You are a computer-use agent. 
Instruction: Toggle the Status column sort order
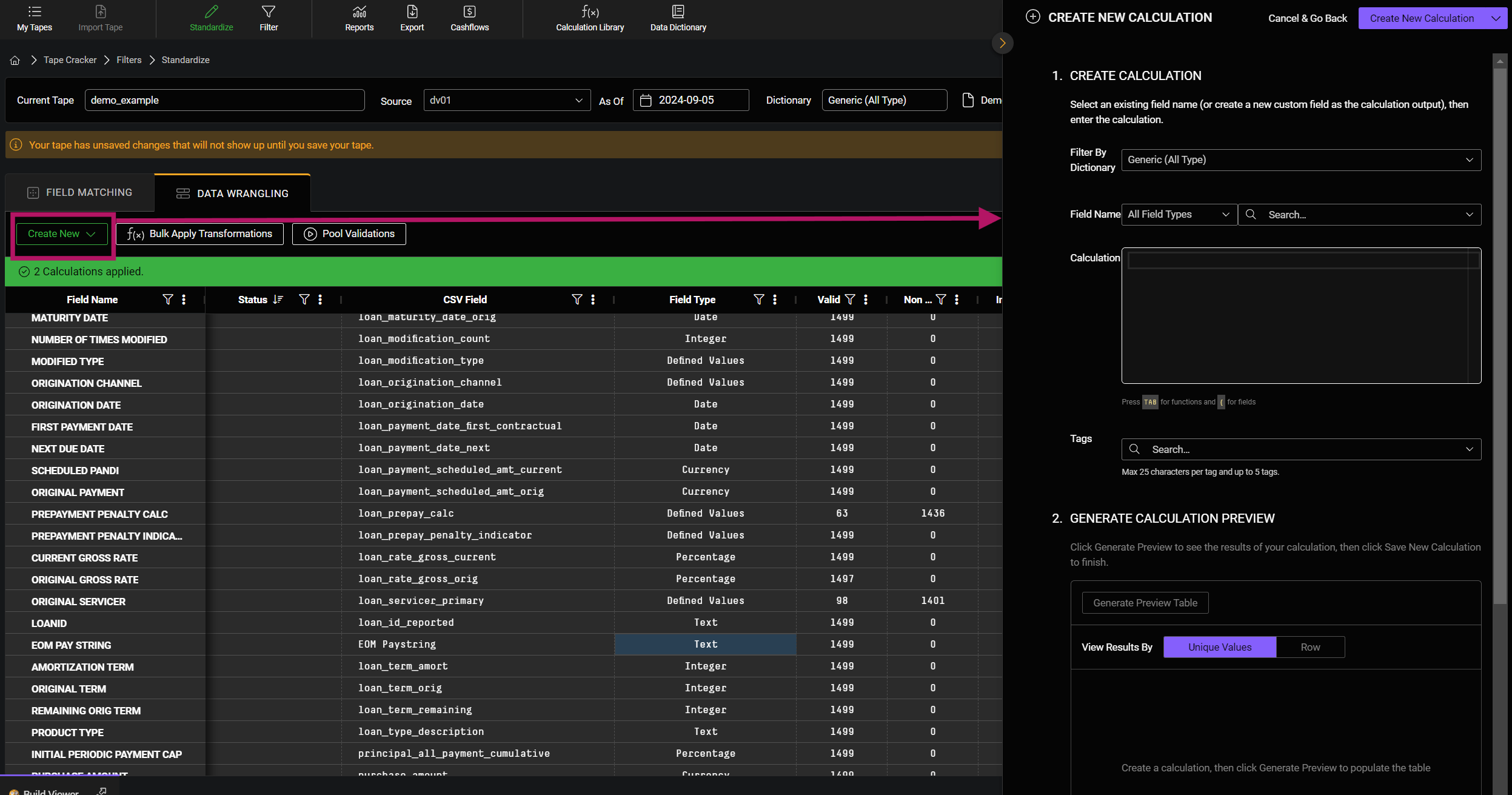coord(278,300)
